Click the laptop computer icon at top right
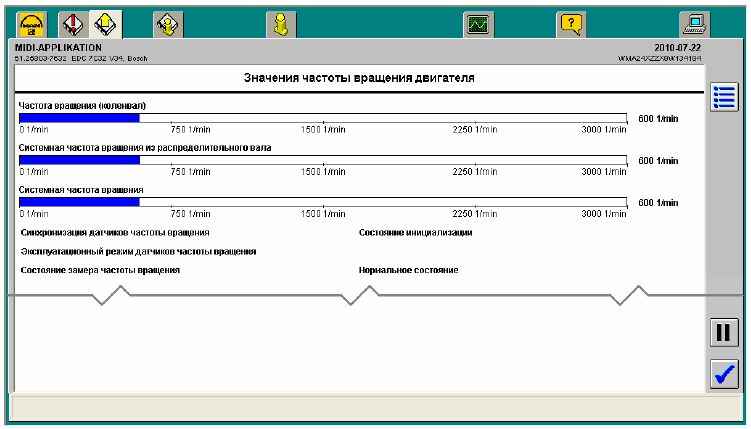The height and width of the screenshot is (429, 751). point(694,20)
